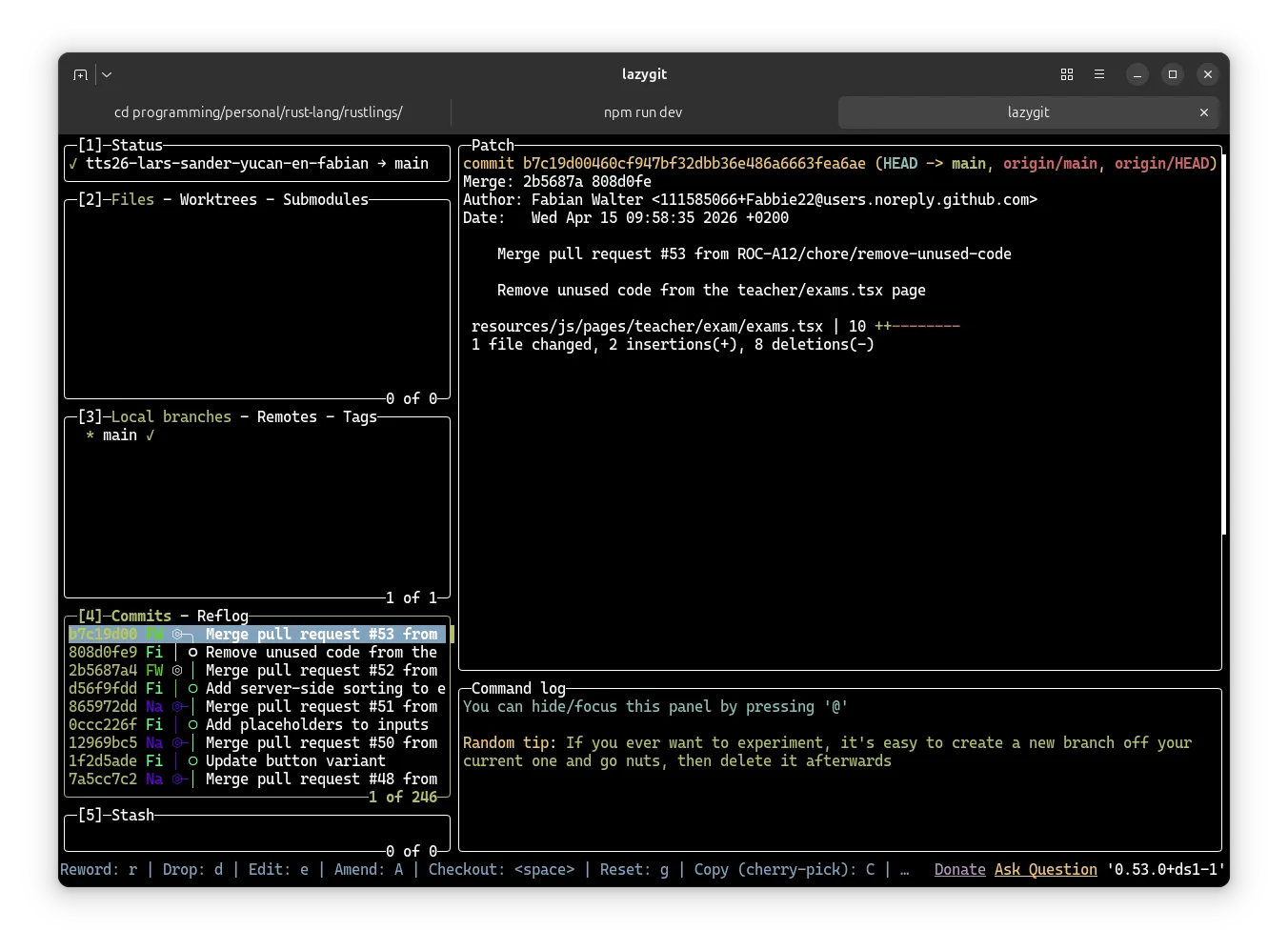This screenshot has width=1288, height=951.
Task: Select commit 2b5687a4 Merge pull request #52
Action: pyautogui.click(x=257, y=671)
